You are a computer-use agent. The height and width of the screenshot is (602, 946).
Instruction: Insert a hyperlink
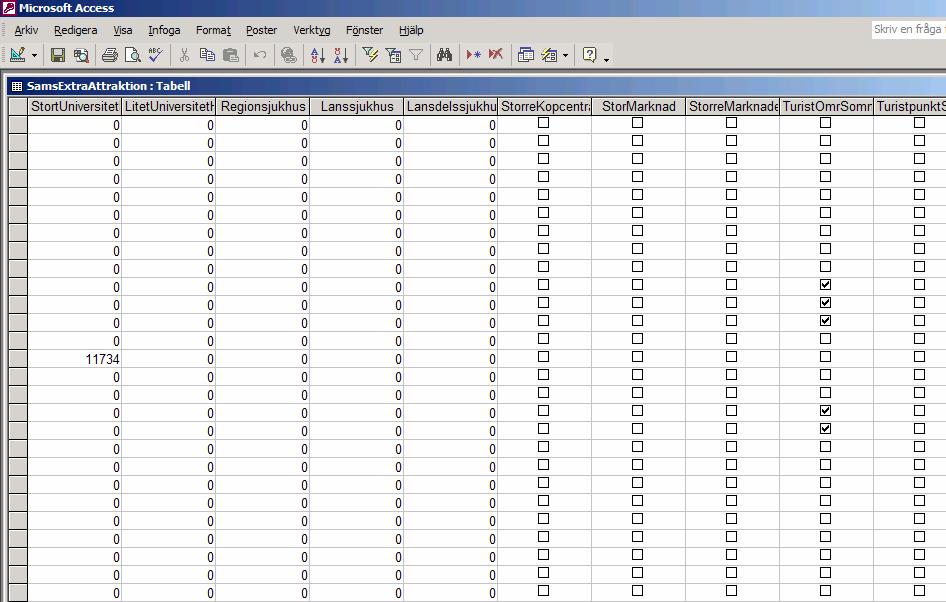[x=289, y=55]
